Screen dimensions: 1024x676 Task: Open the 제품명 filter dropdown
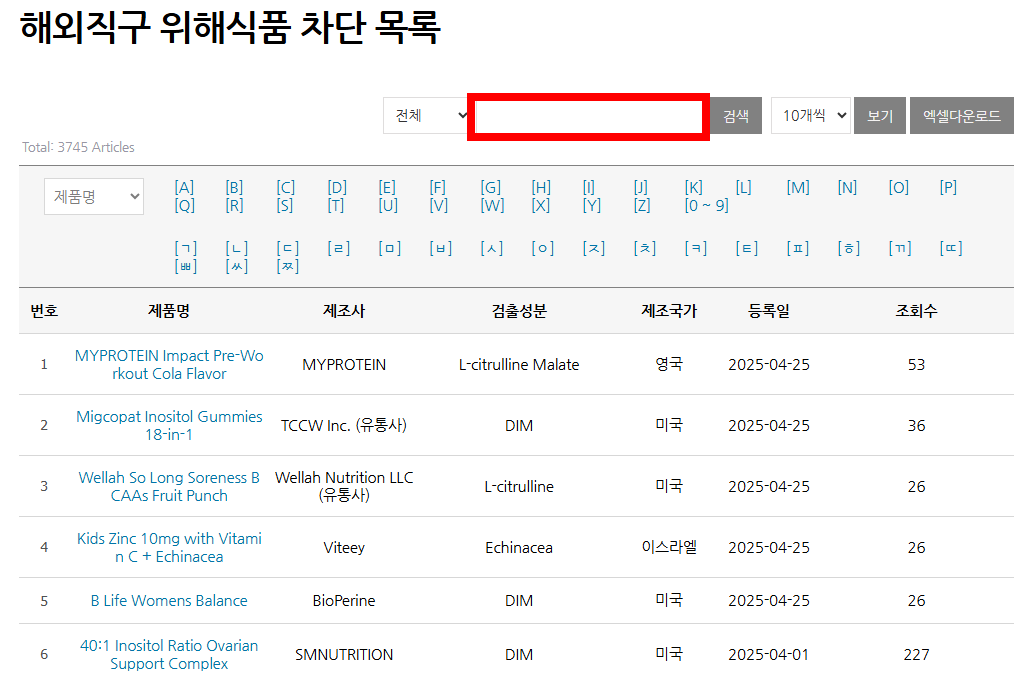[x=94, y=197]
